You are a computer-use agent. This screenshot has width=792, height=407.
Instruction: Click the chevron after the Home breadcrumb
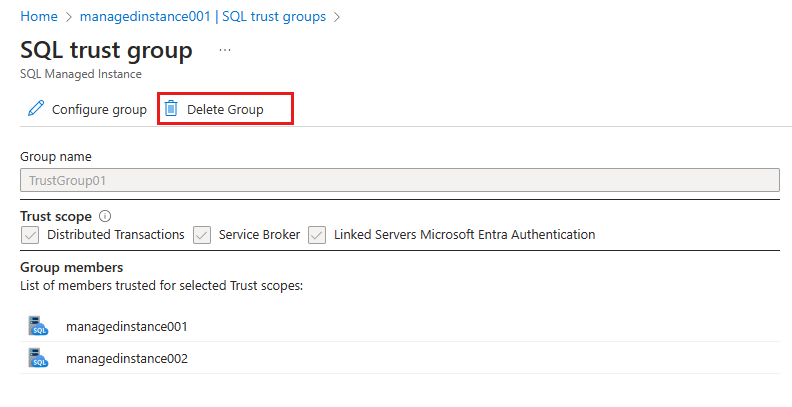point(69,17)
